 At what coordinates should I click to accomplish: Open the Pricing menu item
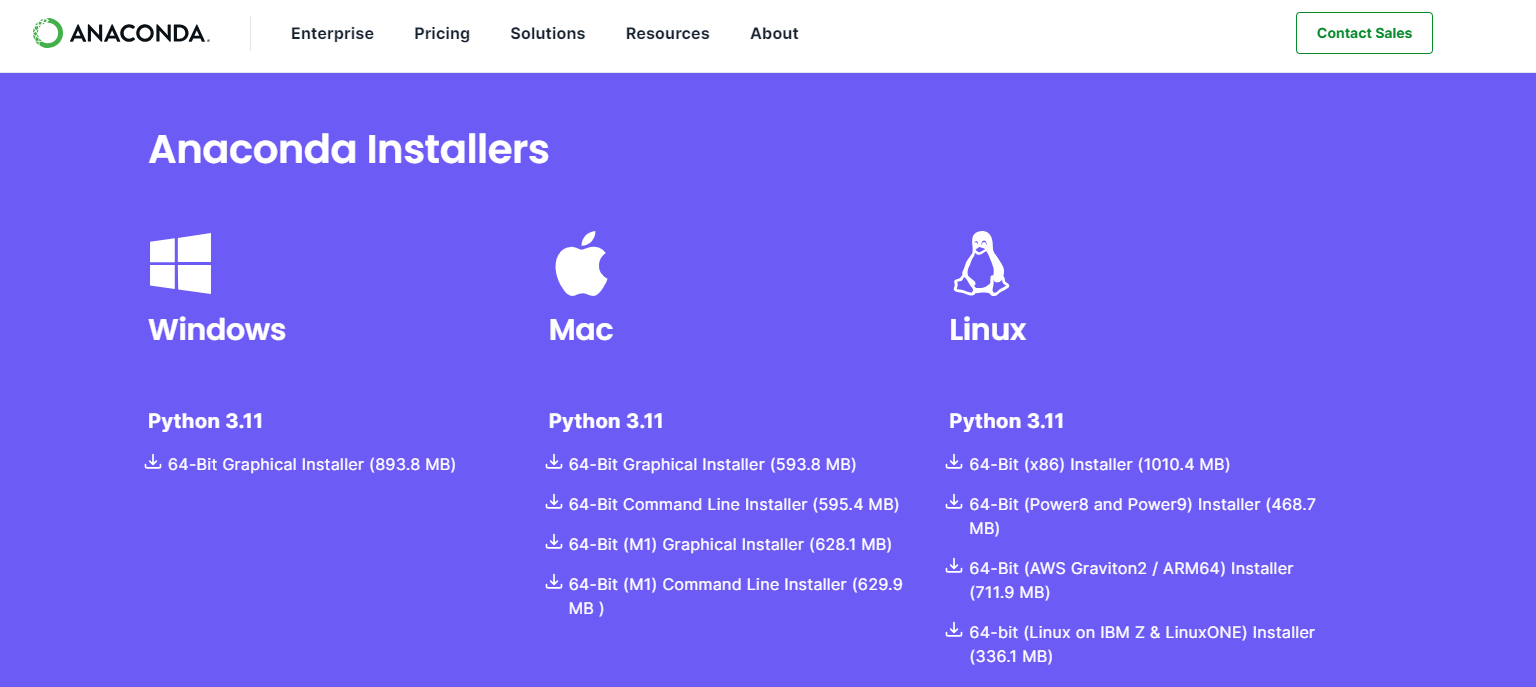(442, 33)
